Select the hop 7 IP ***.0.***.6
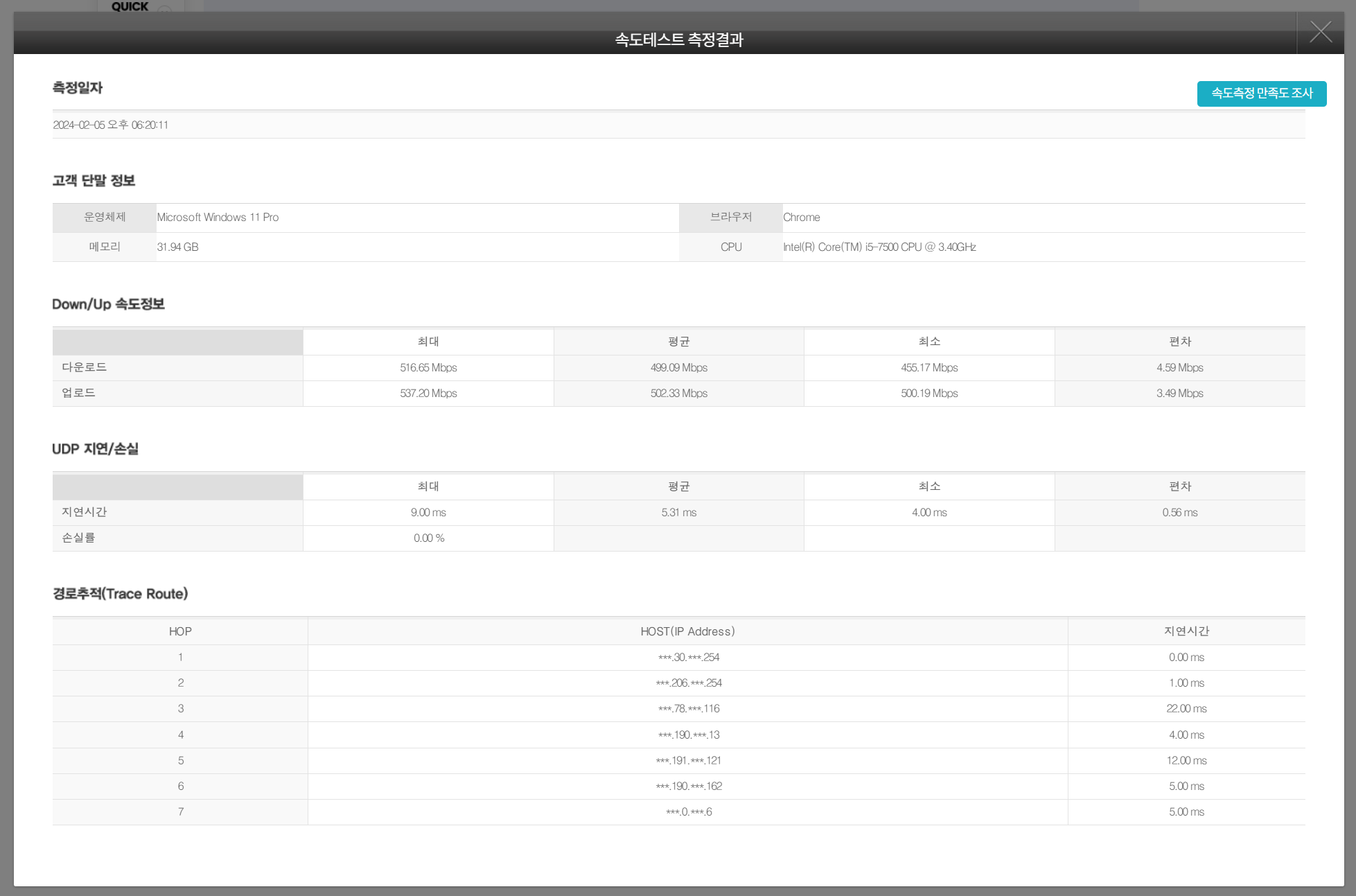The image size is (1356, 896). point(689,812)
